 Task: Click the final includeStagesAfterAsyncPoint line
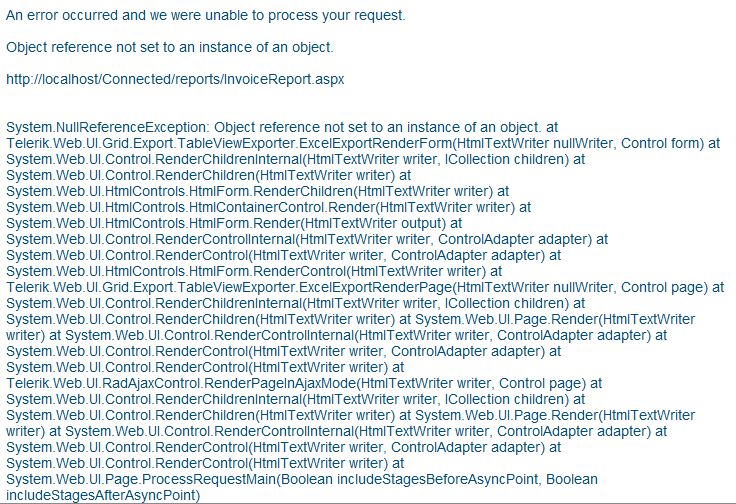pos(100,495)
